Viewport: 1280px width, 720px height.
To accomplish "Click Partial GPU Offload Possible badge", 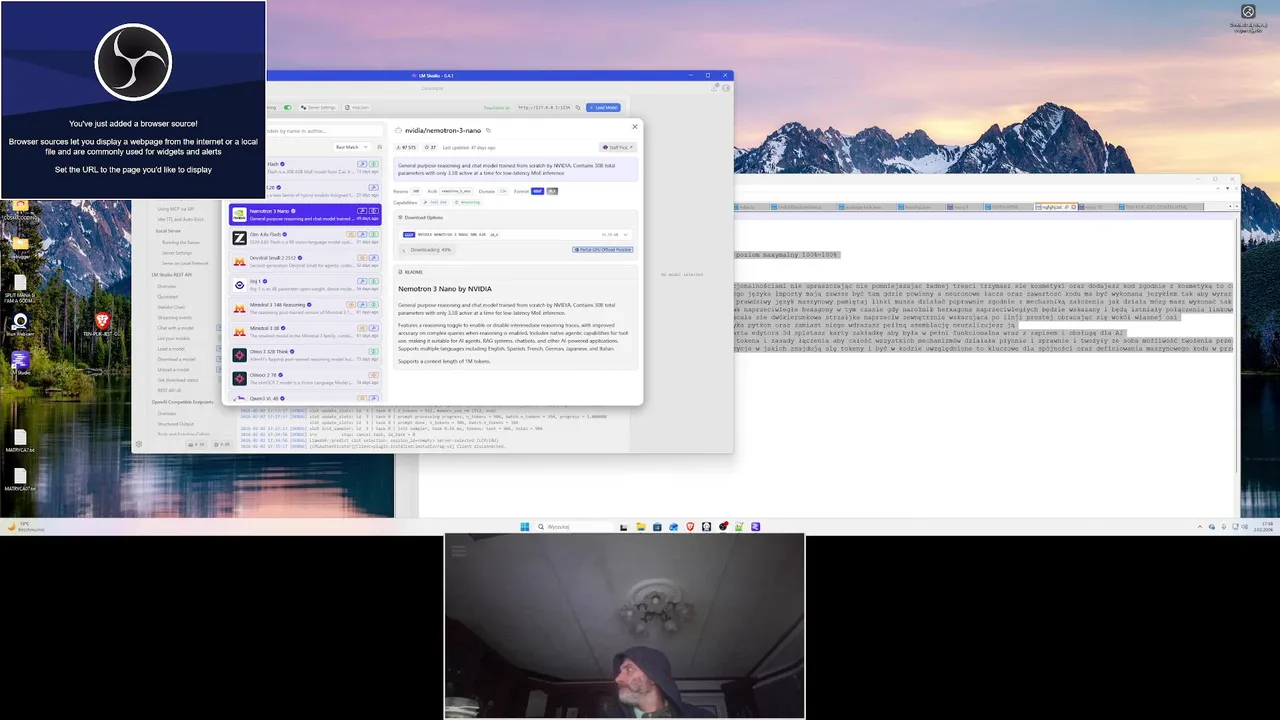I will click(x=602, y=249).
